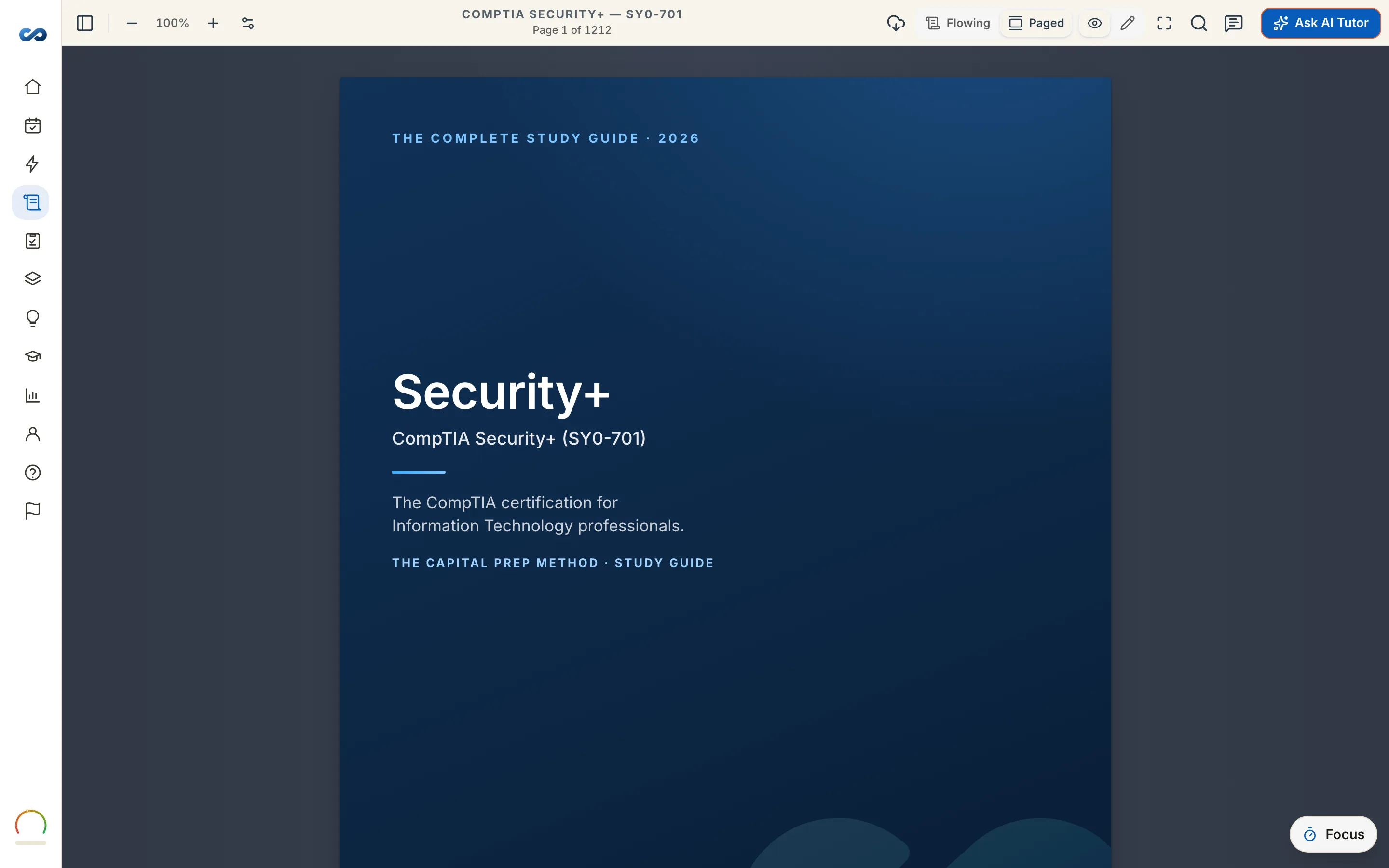This screenshot has width=1389, height=868.
Task: Open search with the magnifier icon
Action: click(1198, 23)
